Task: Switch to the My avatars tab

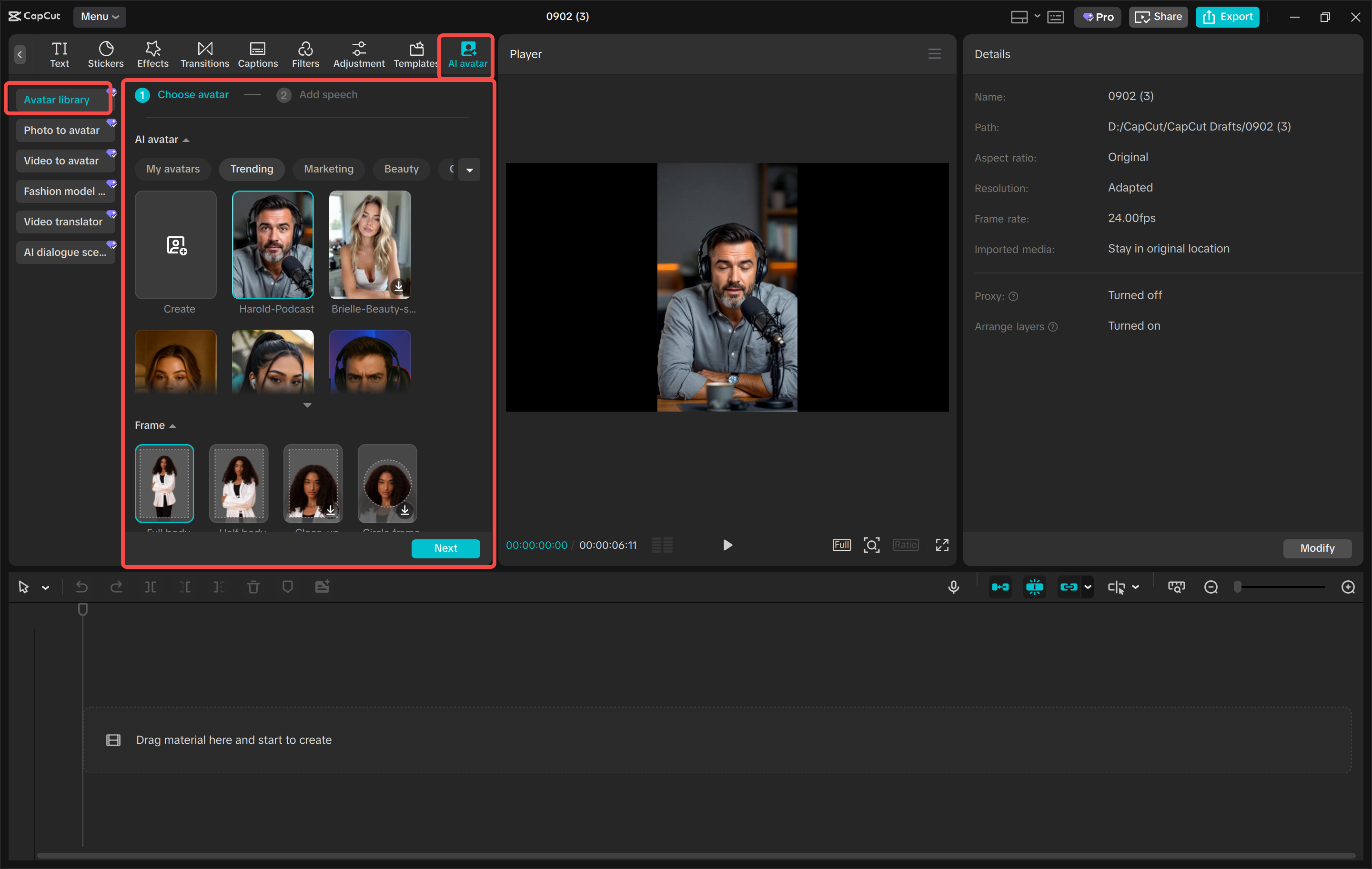Action: click(x=172, y=169)
